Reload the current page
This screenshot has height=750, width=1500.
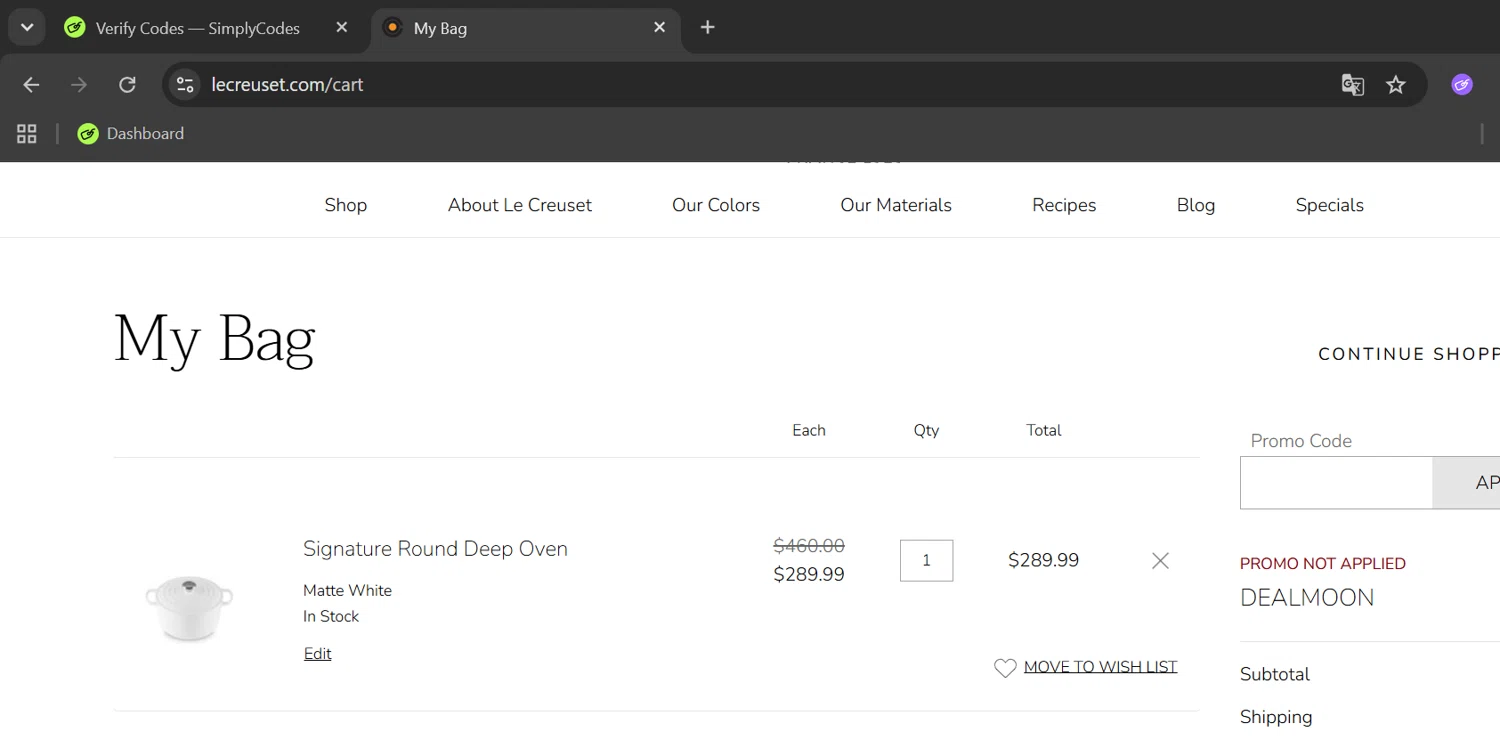tap(127, 85)
